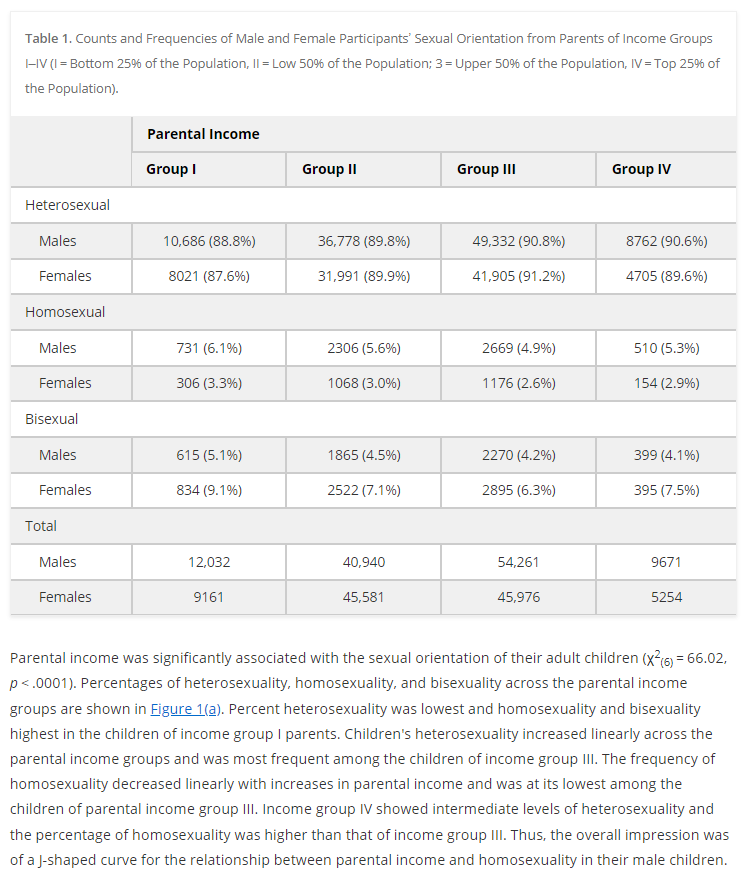Click the cell showing 2306 (5.6%)

(364, 348)
